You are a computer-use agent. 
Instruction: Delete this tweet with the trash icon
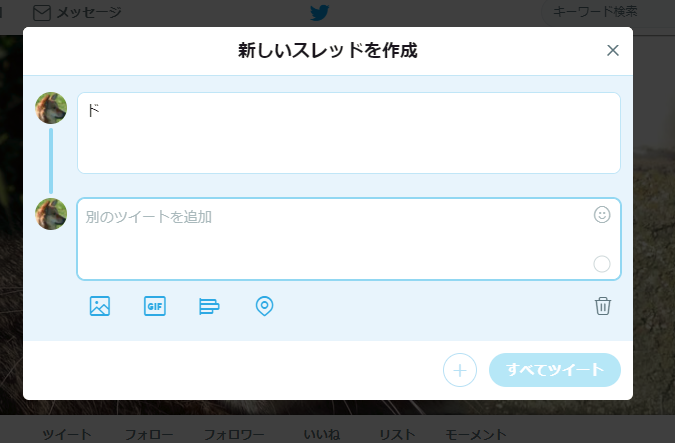coord(603,306)
